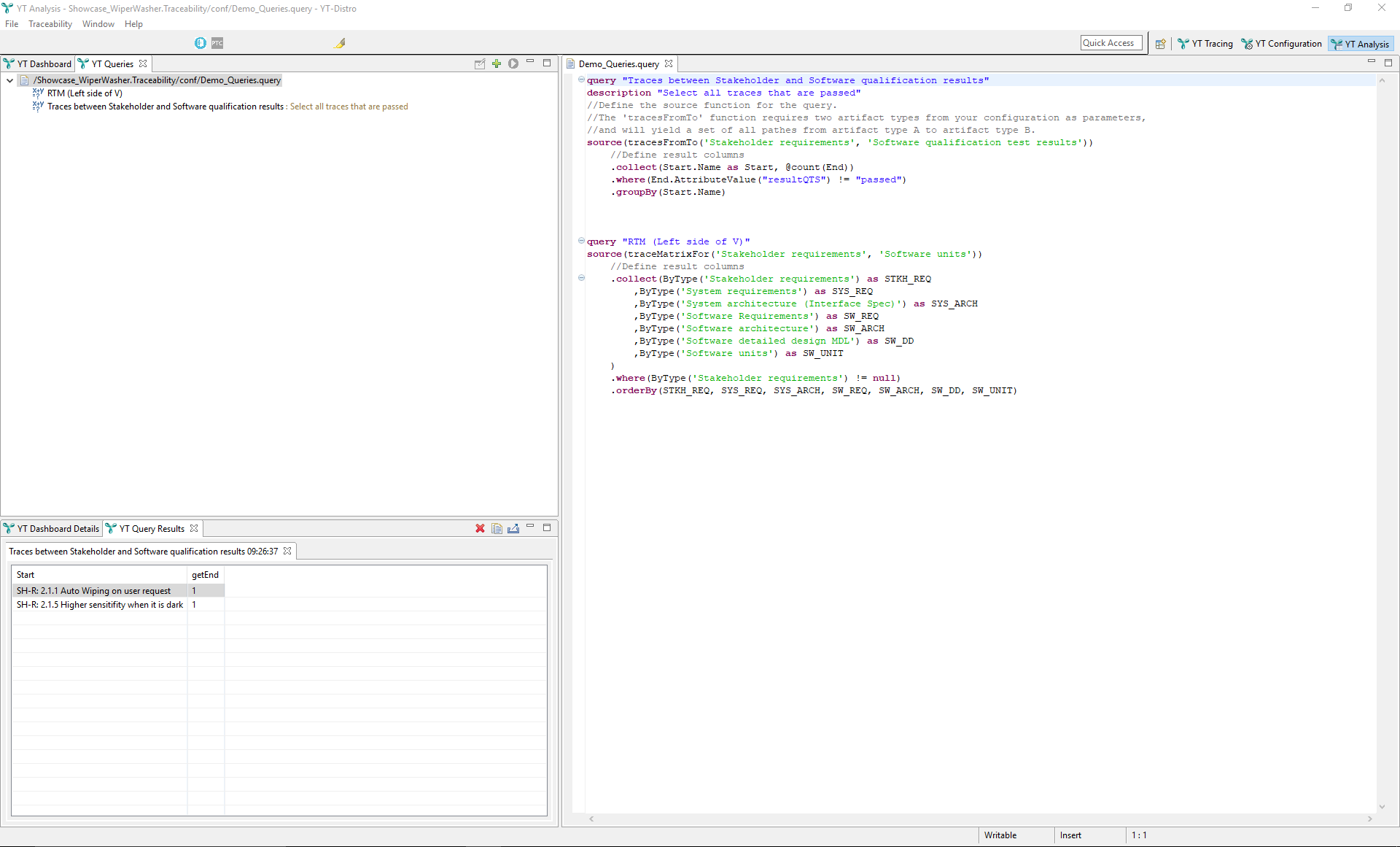Image resolution: width=1400 pixels, height=847 pixels.
Task: Fold the first query block in editor
Action: click(x=581, y=80)
